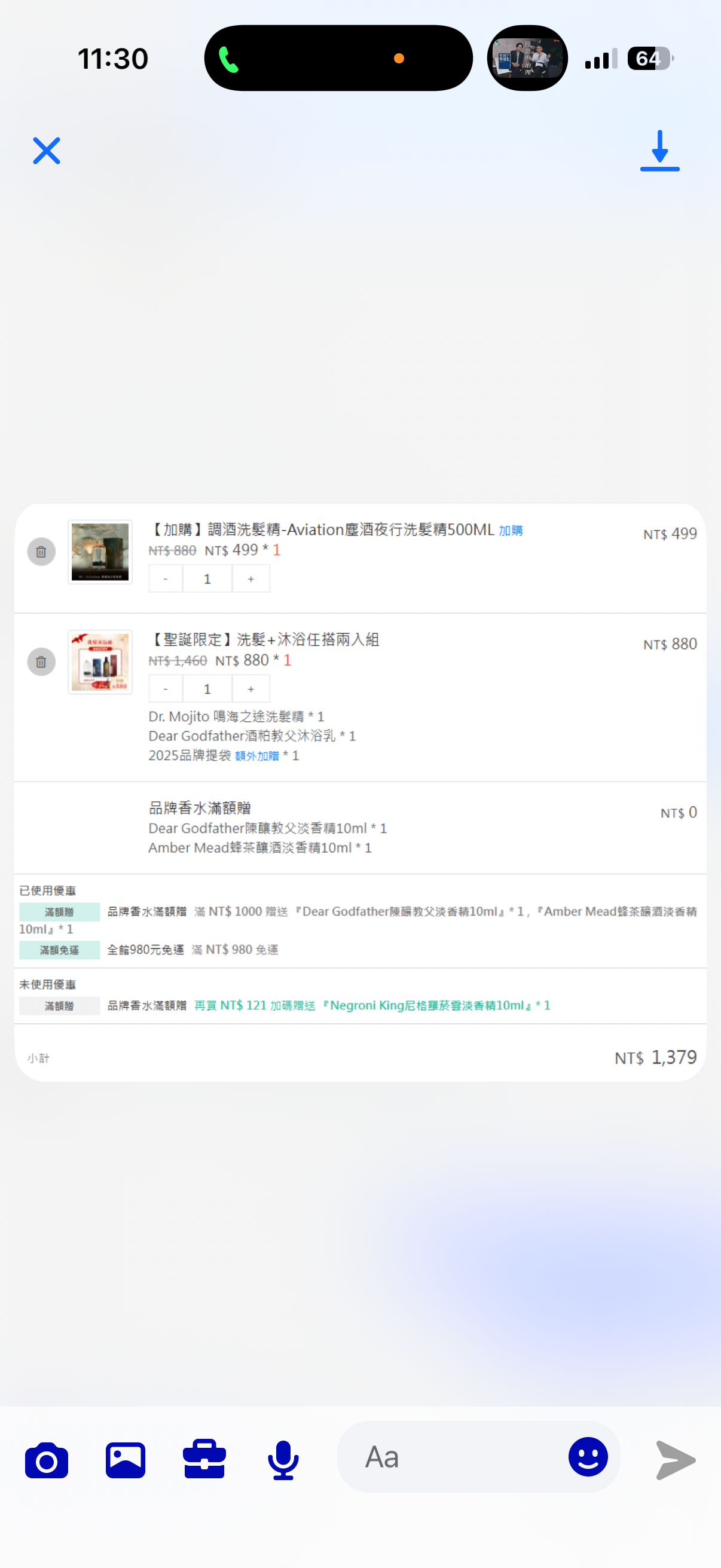Start voice recording with the microphone icon
Viewport: 721px width, 1568px height.
283,1460
